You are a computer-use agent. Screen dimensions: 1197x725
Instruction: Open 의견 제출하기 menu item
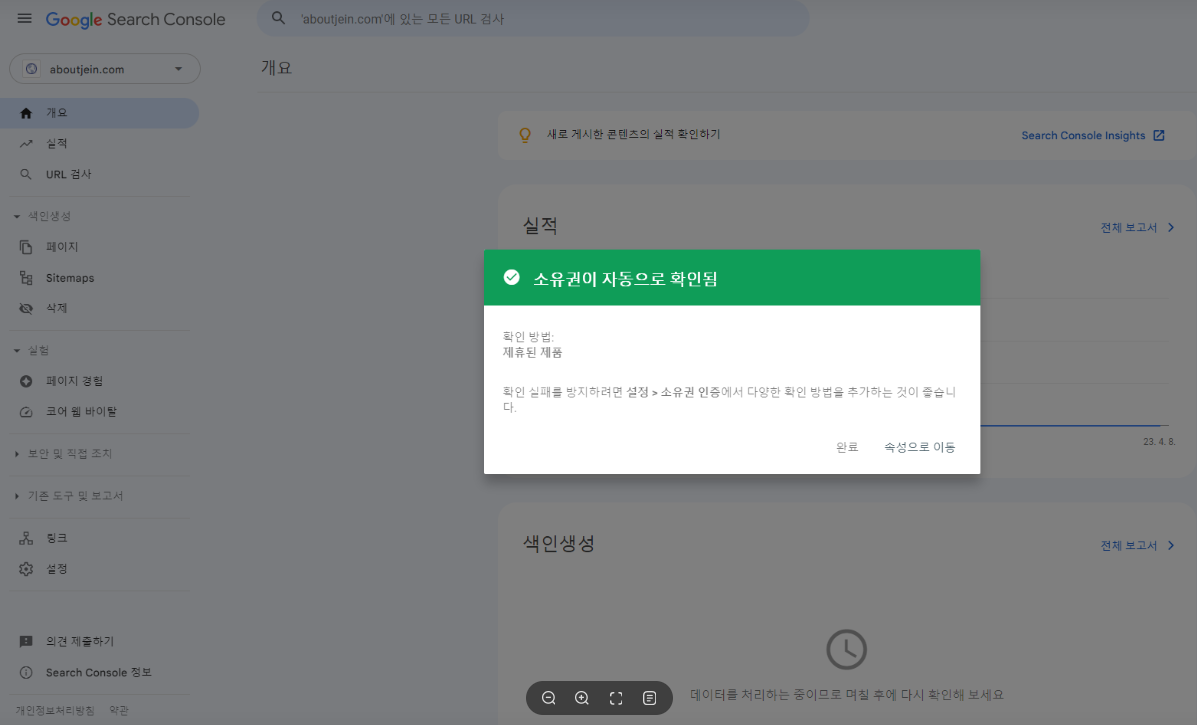coord(99,642)
